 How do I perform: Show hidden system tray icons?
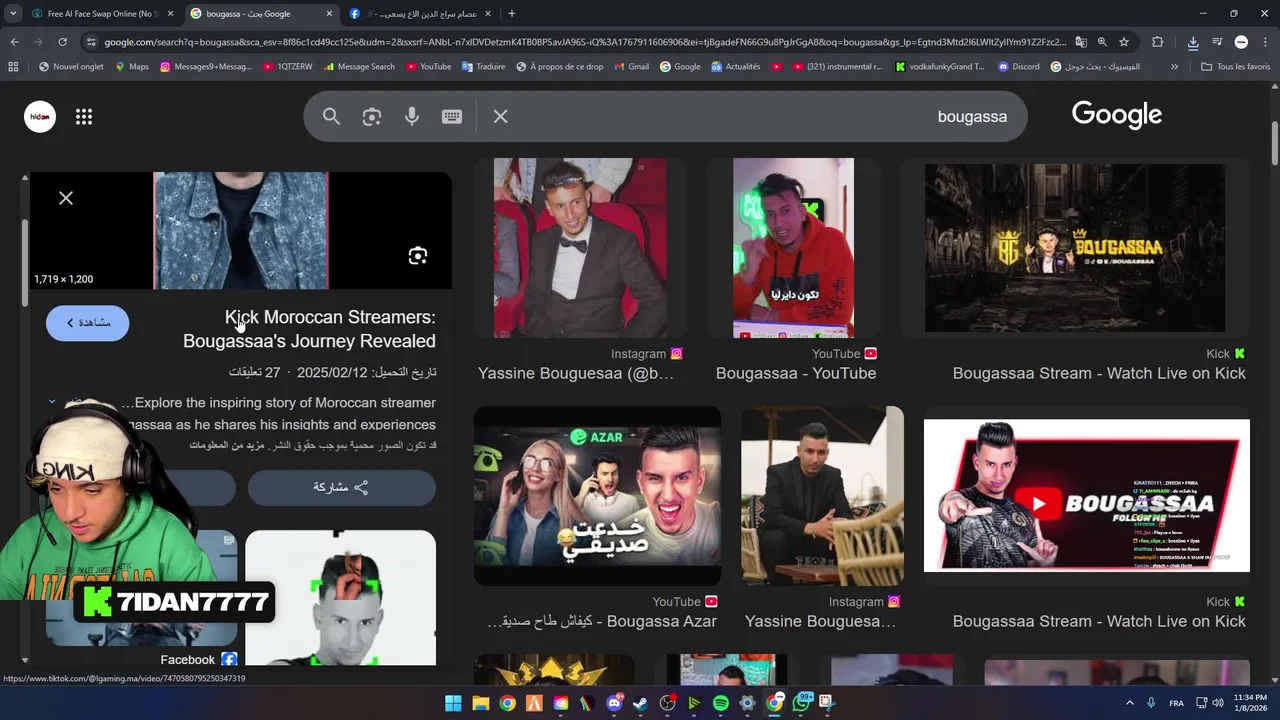1130,703
